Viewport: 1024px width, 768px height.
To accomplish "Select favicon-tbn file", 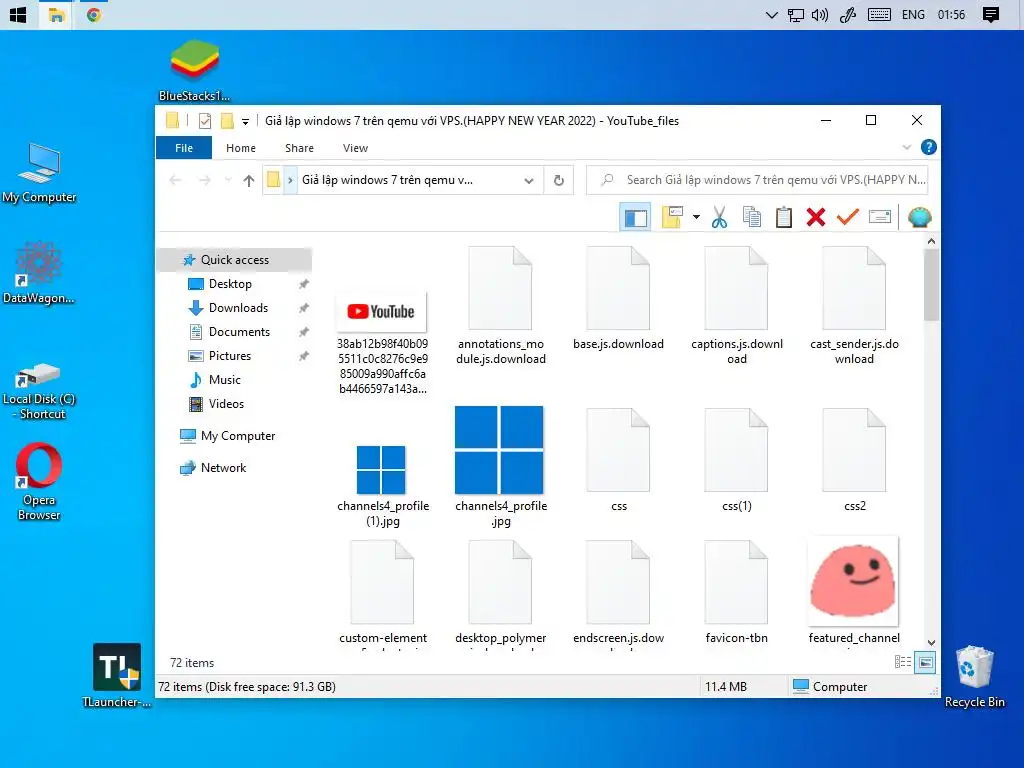I will coord(736,593).
